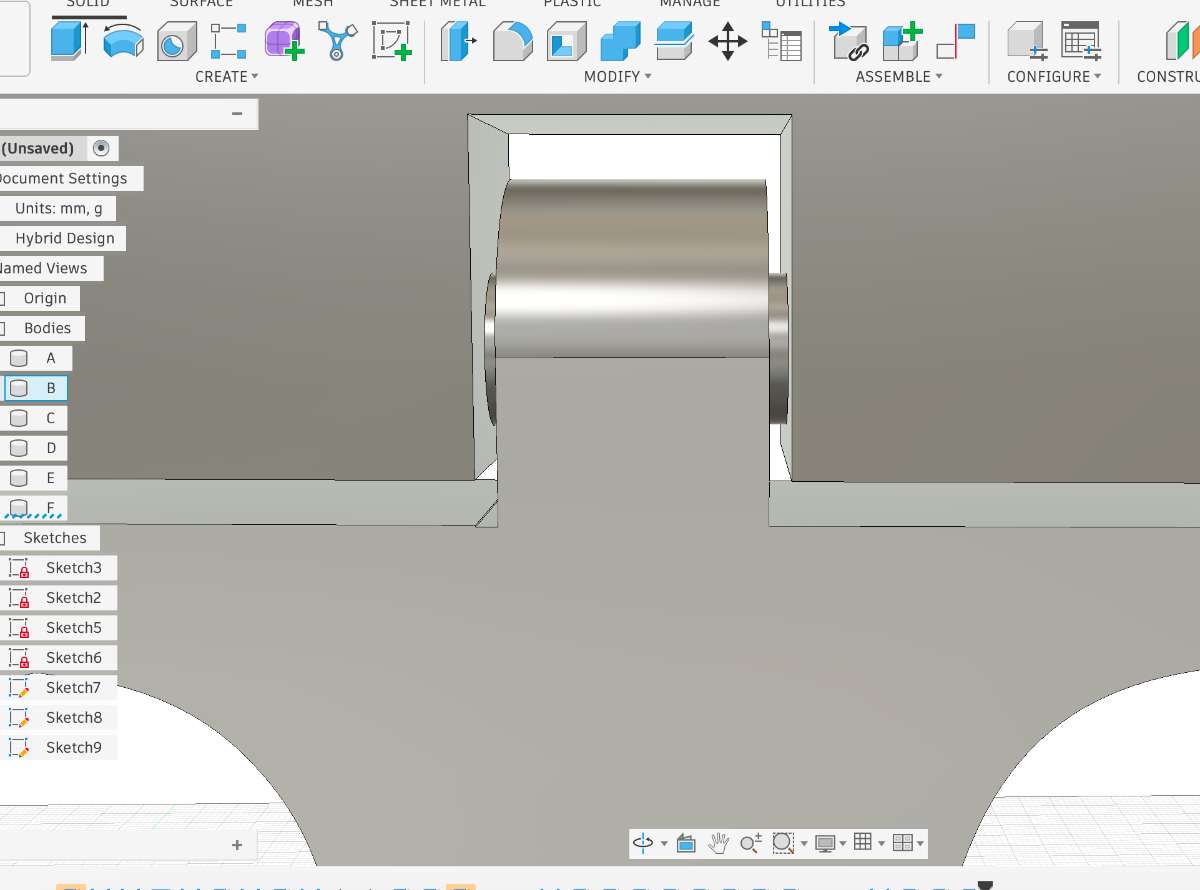The height and width of the screenshot is (890, 1200).
Task: Open the Display Settings dropdown arrow
Action: click(x=843, y=844)
